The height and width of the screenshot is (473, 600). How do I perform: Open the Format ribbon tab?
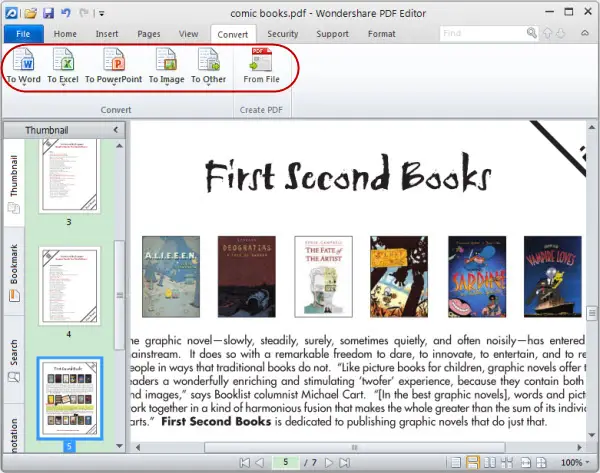[x=382, y=34]
